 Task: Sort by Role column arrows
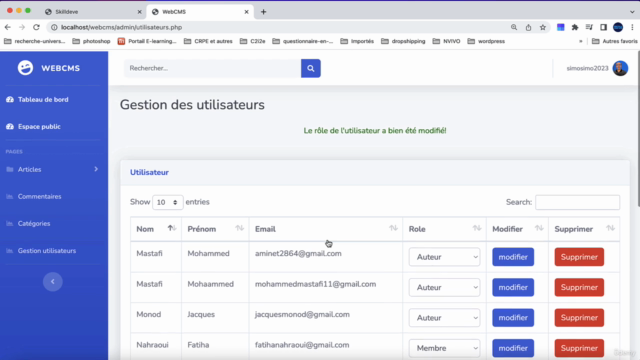tap(477, 228)
